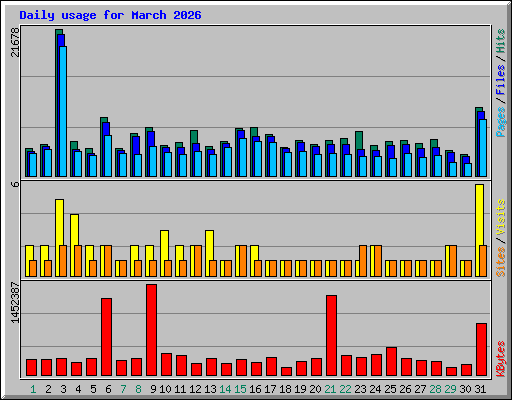Click the 6 maximum visits axis value
Image resolution: width=512 pixels, height=400 pixels.
click(x=15, y=184)
